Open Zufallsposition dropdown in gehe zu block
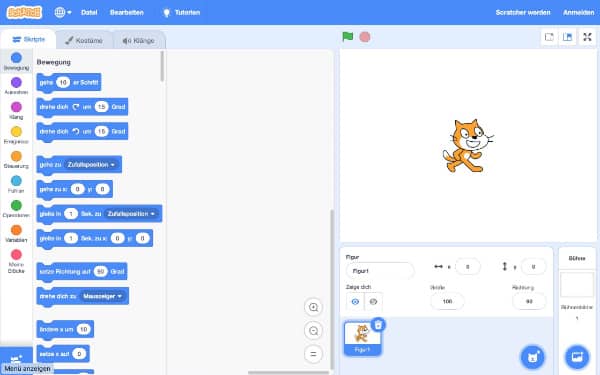This screenshot has width=600, height=375. point(91,165)
